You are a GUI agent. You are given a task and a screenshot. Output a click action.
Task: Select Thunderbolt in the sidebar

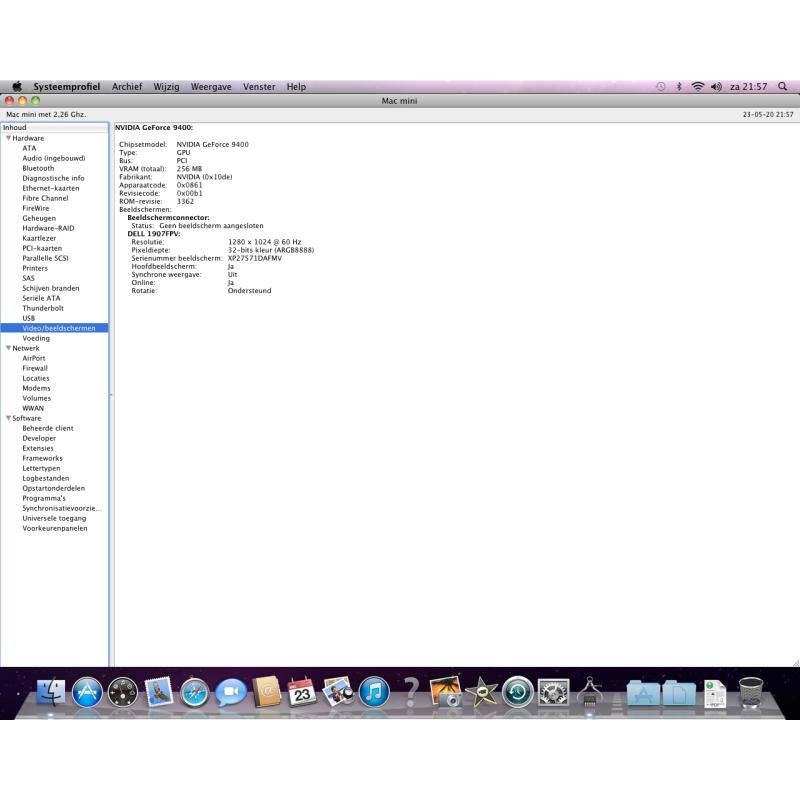(x=43, y=308)
